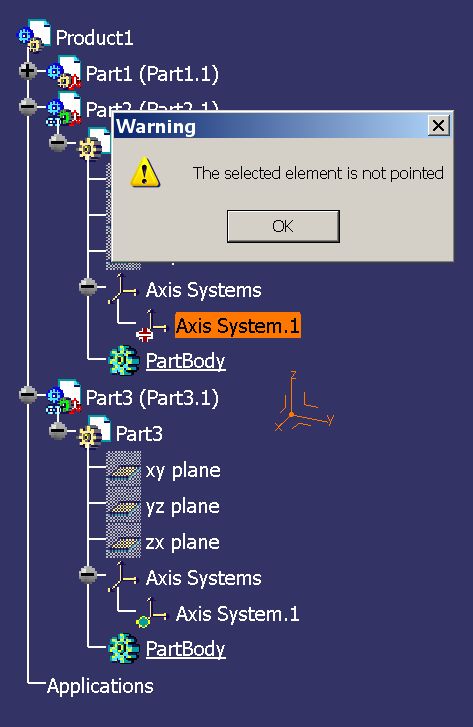473x727 pixels.
Task: Click the Part3 (Part3.1) component icon
Action: (64, 396)
